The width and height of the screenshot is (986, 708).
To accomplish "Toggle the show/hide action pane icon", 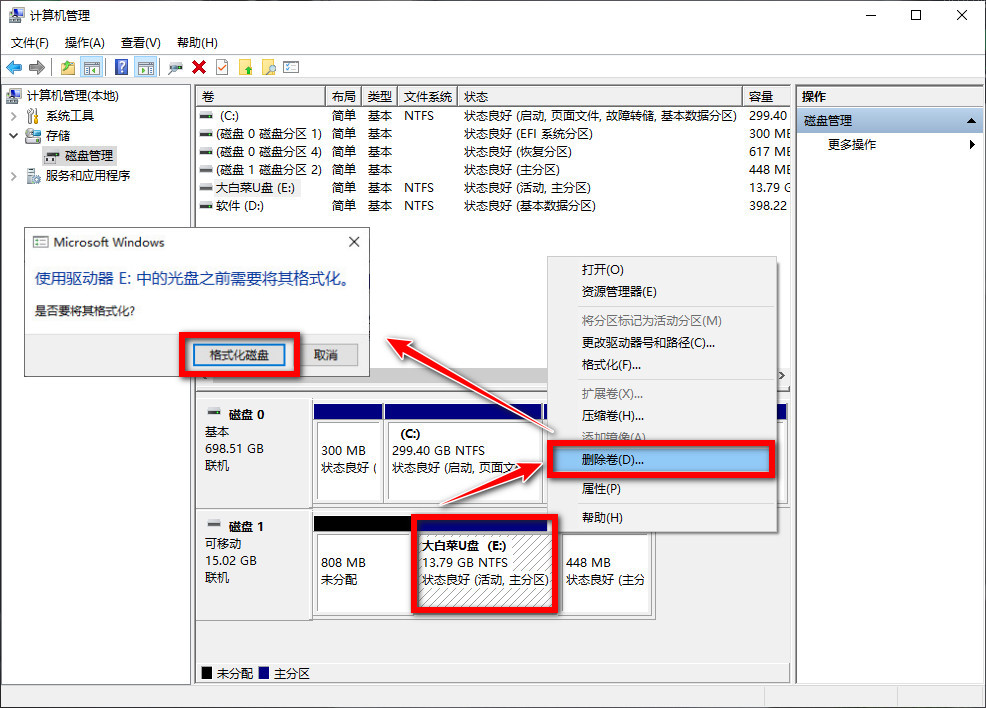I will tap(146, 67).
